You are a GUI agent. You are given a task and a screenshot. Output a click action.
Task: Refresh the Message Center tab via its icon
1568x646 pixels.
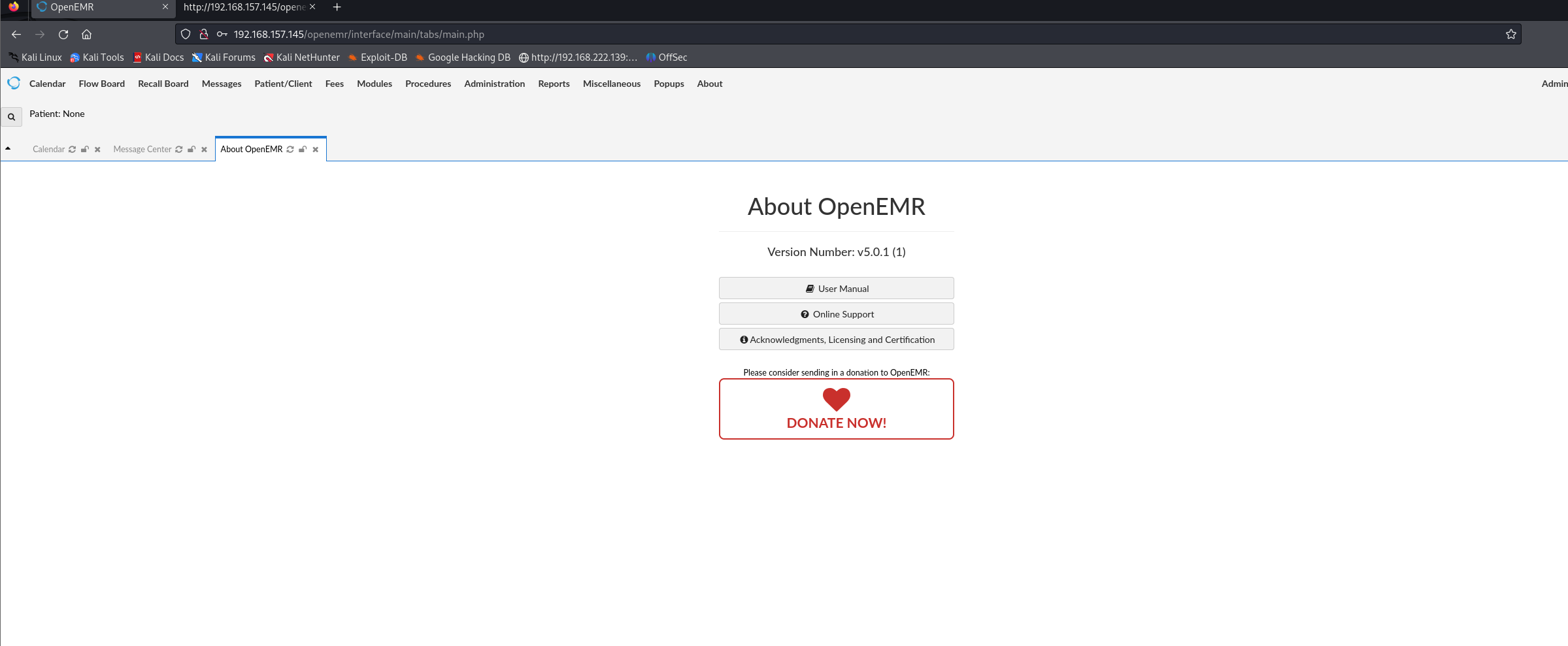[x=178, y=150]
